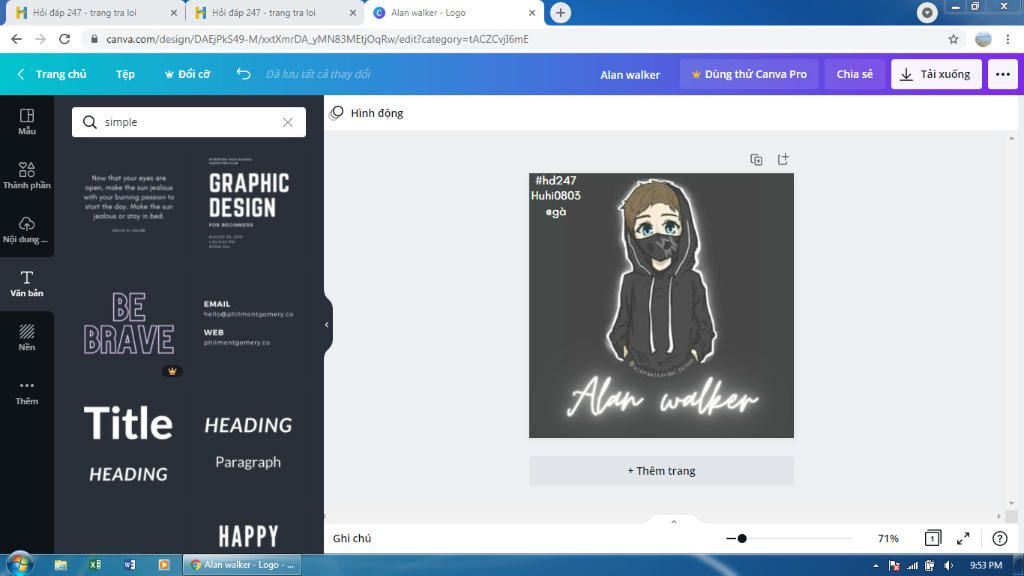
Task: Open the Nội dung uploads panel
Action: [x=27, y=230]
